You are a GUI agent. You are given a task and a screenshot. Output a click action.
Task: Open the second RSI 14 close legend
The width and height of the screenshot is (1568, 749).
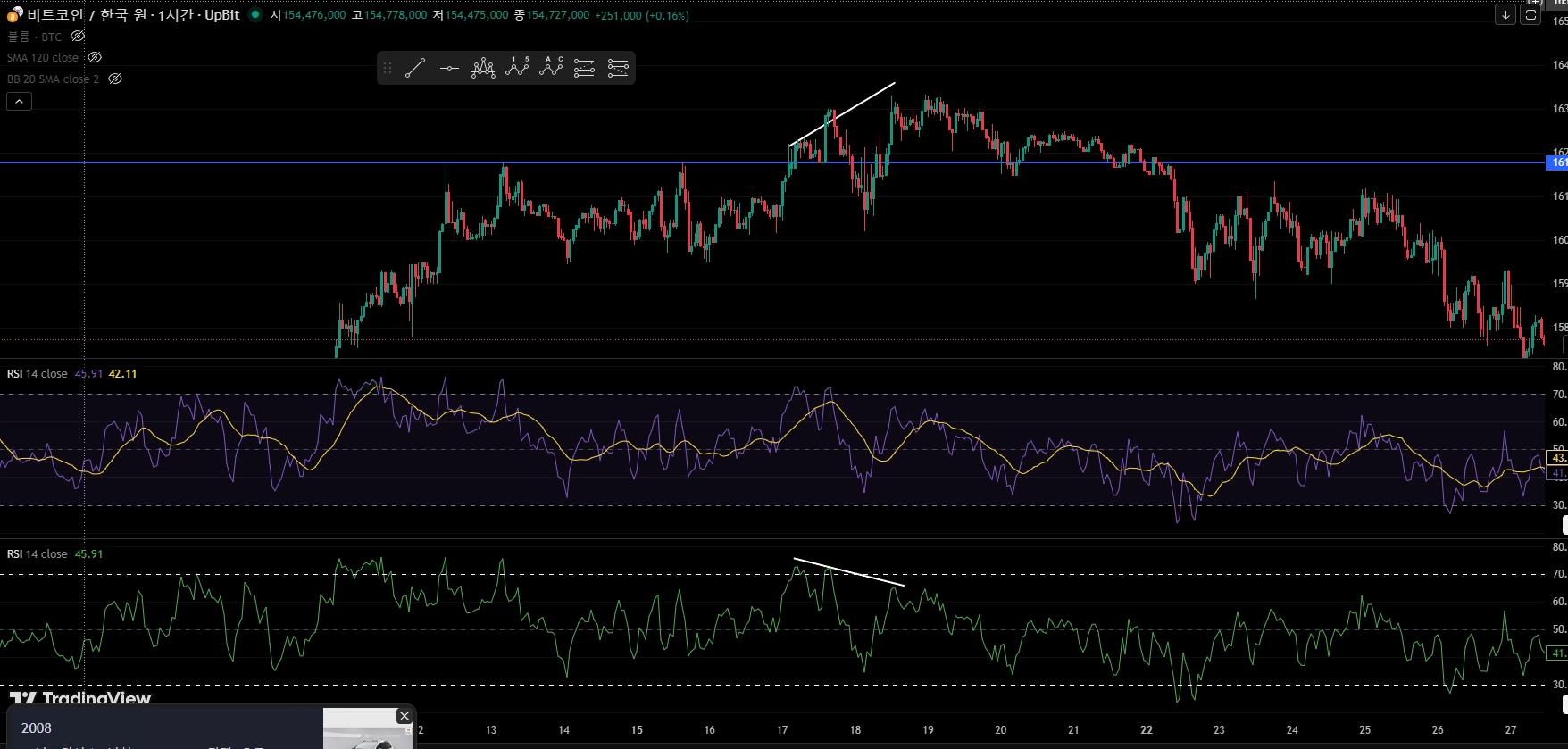[38, 554]
